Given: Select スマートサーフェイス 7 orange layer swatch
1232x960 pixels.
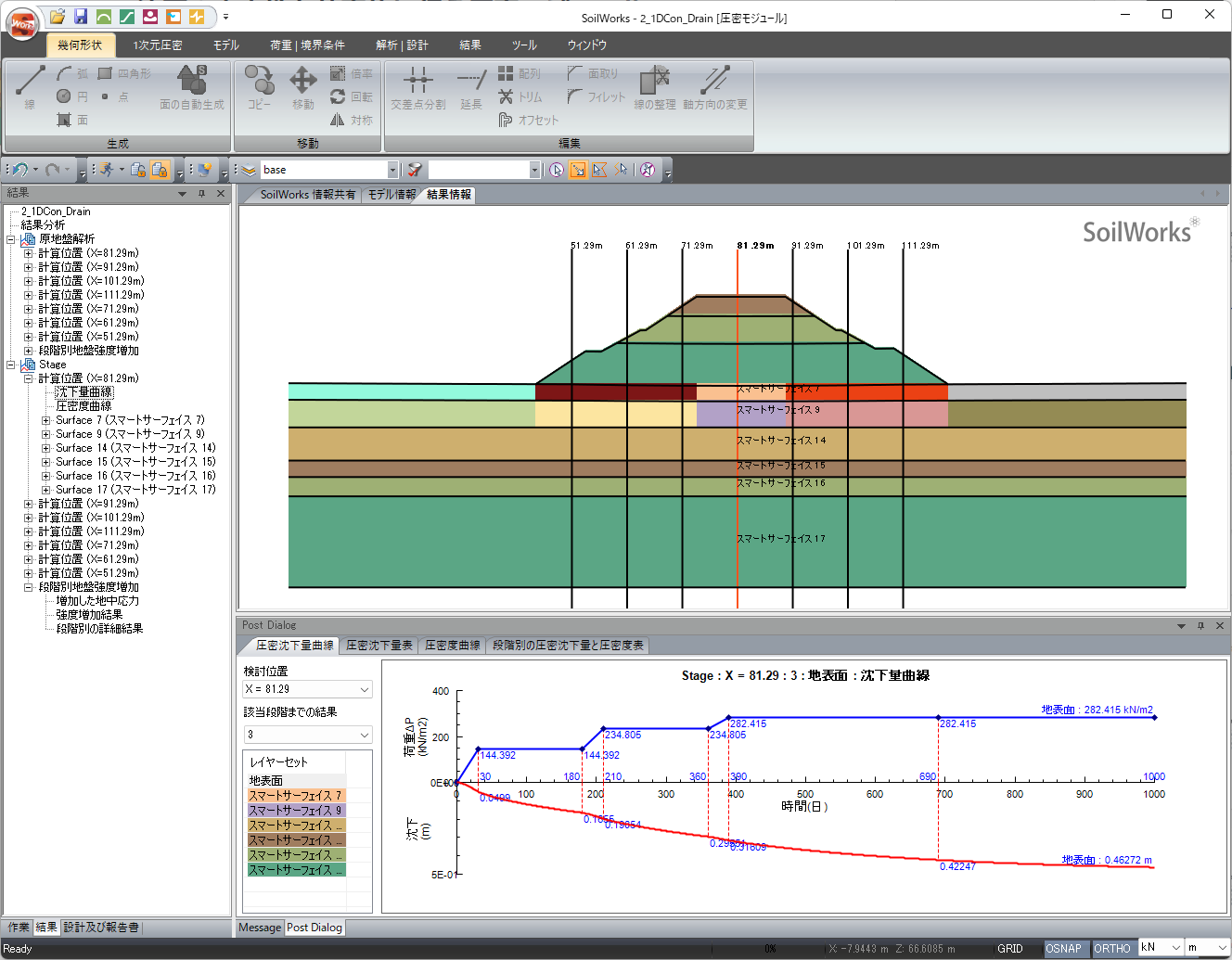Looking at the screenshot, I should click(x=296, y=796).
